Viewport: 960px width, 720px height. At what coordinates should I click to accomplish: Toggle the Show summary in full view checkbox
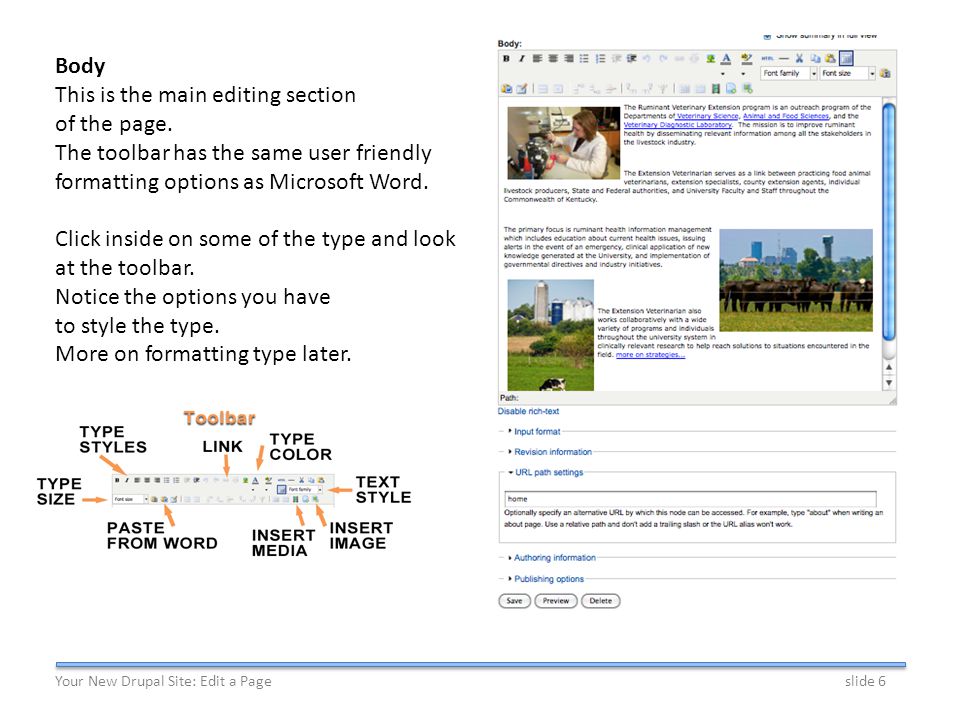(767, 36)
